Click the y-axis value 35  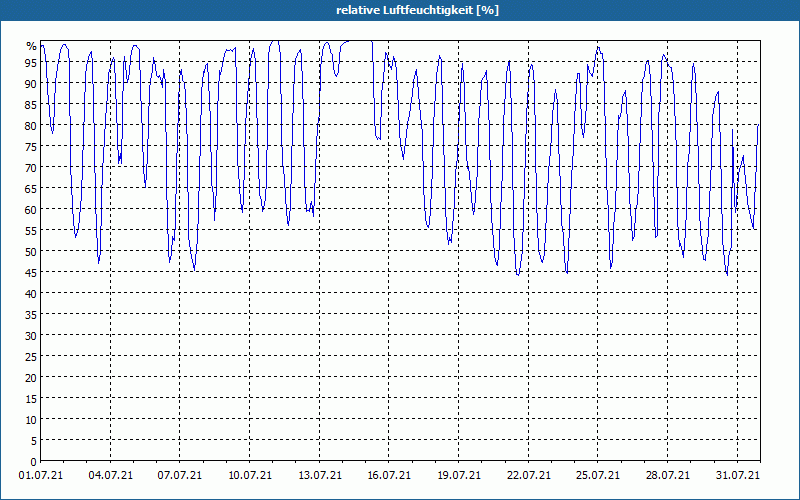[31, 315]
